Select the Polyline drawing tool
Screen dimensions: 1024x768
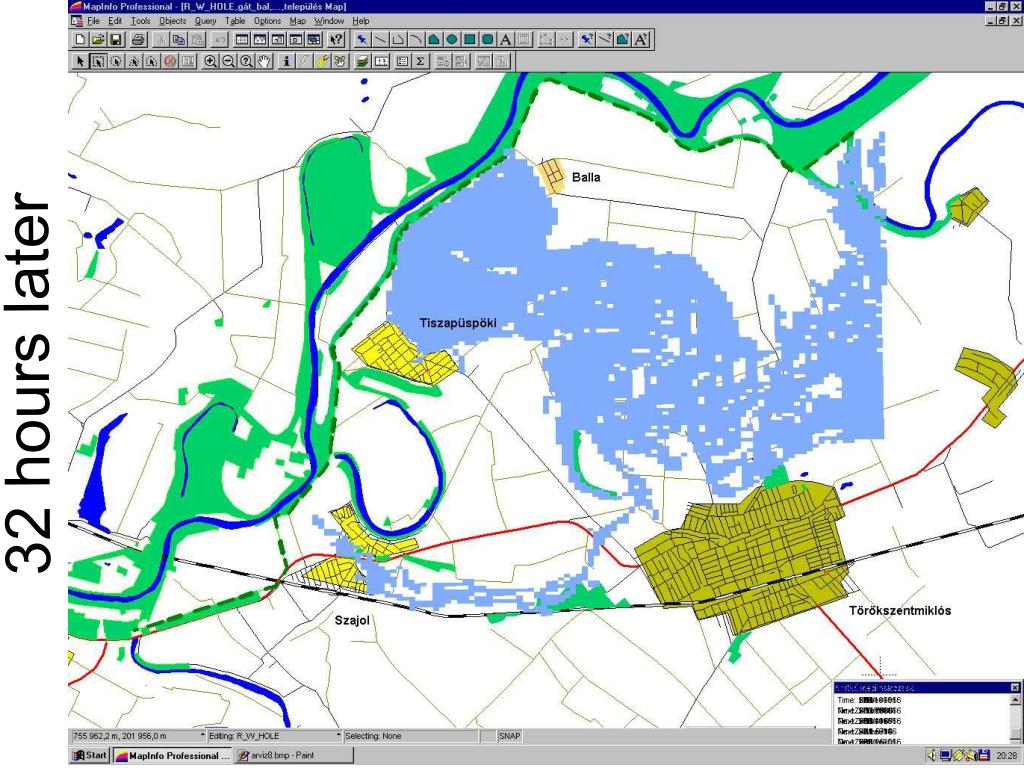coord(398,40)
